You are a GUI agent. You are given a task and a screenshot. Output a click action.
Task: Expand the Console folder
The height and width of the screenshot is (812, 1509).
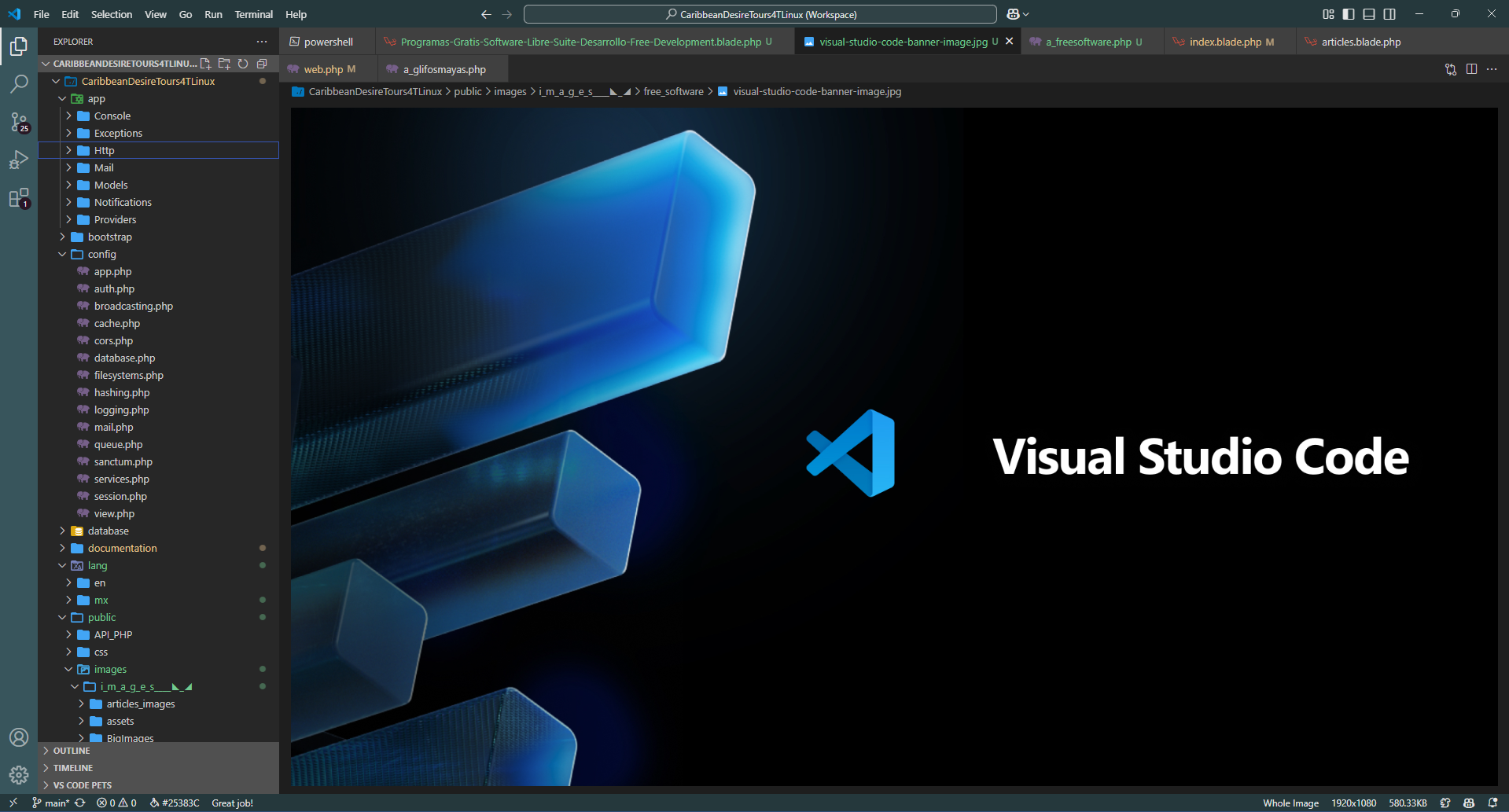click(158, 116)
